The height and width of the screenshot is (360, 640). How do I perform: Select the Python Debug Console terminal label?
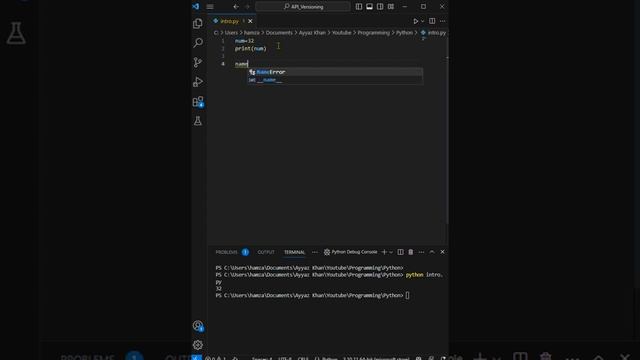(351, 252)
